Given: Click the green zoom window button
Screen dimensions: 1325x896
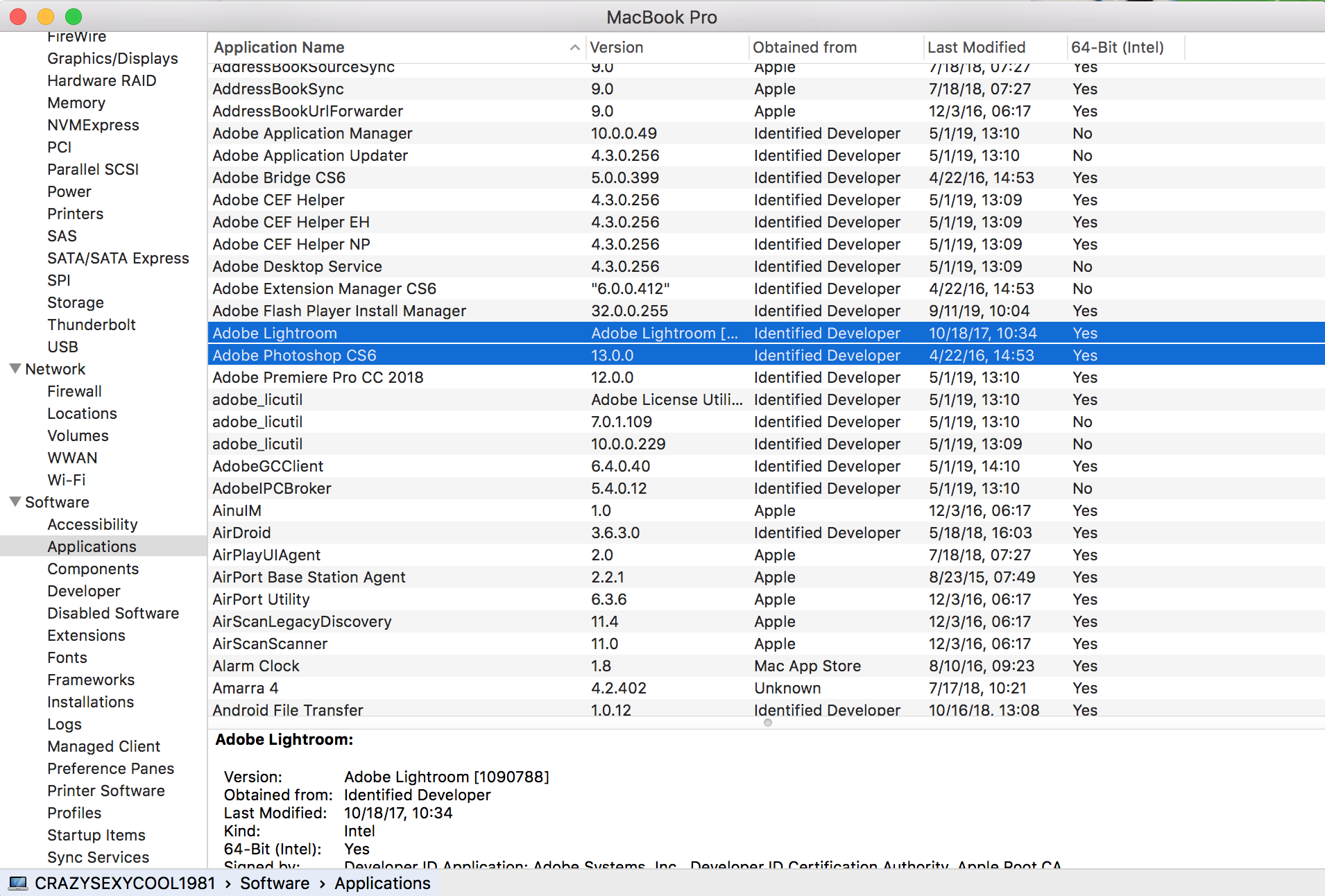Looking at the screenshot, I should click(74, 17).
